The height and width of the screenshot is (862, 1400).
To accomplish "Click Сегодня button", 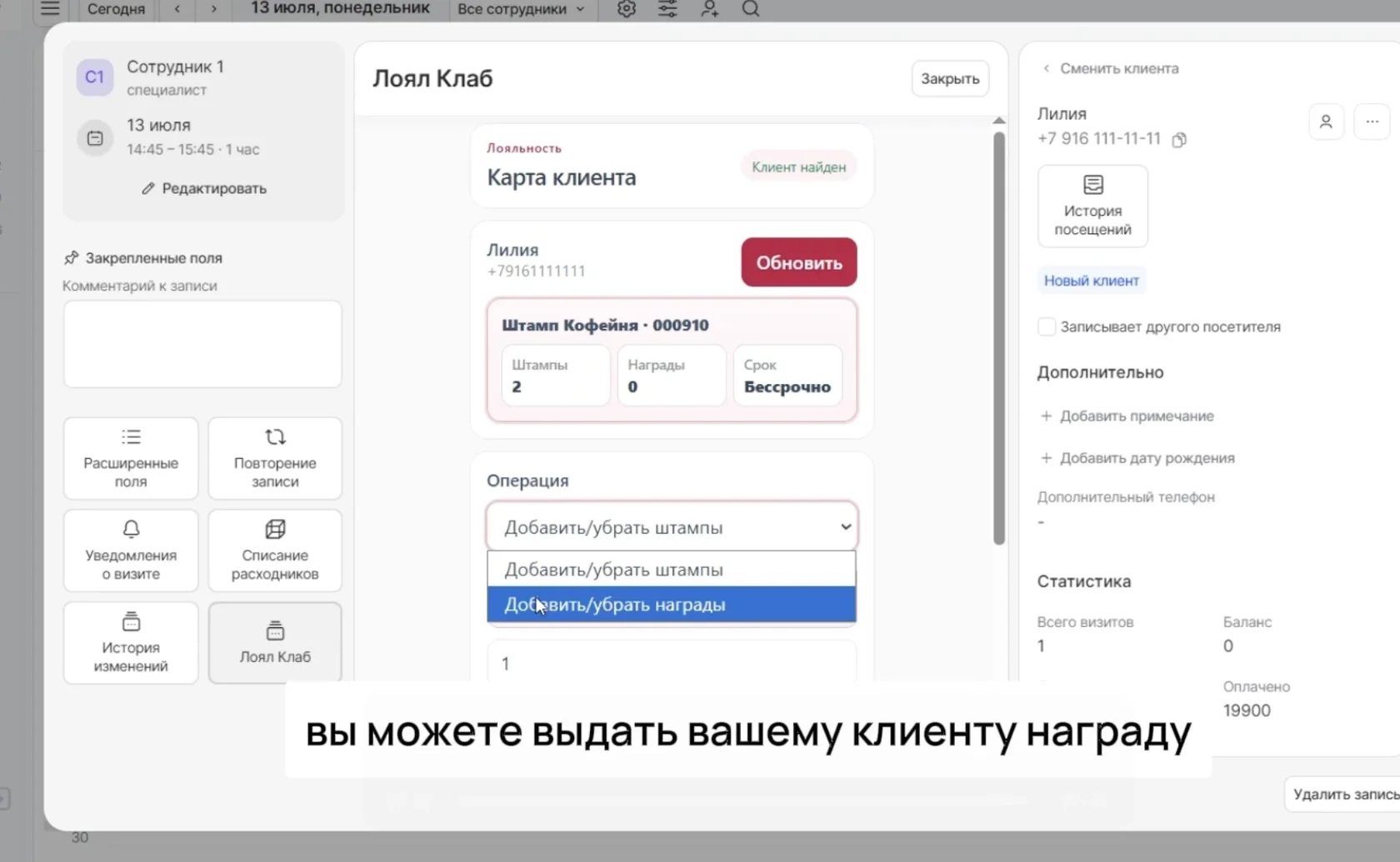I will (116, 8).
